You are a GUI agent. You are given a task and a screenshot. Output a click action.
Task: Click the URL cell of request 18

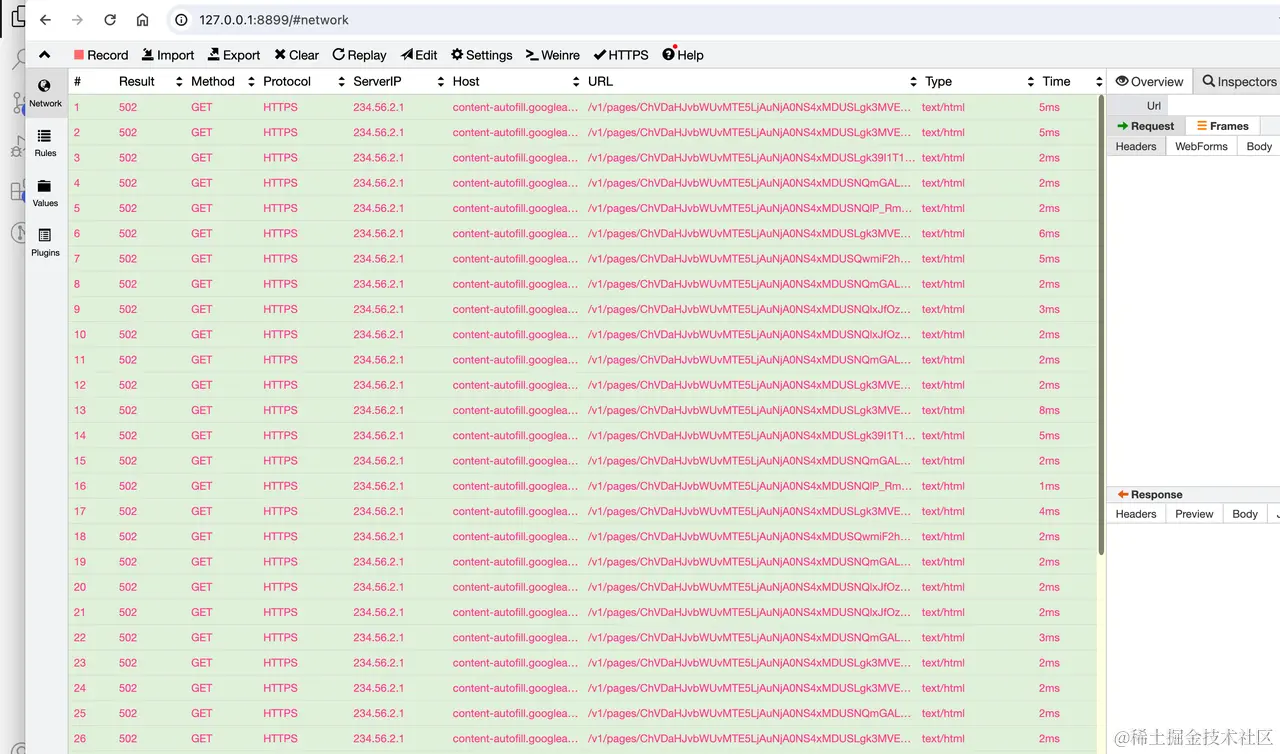pyautogui.click(x=750, y=537)
